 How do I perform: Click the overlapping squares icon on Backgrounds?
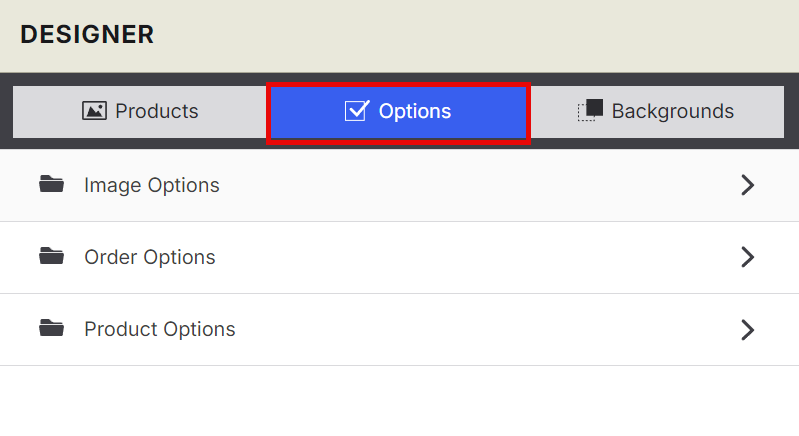tap(590, 110)
